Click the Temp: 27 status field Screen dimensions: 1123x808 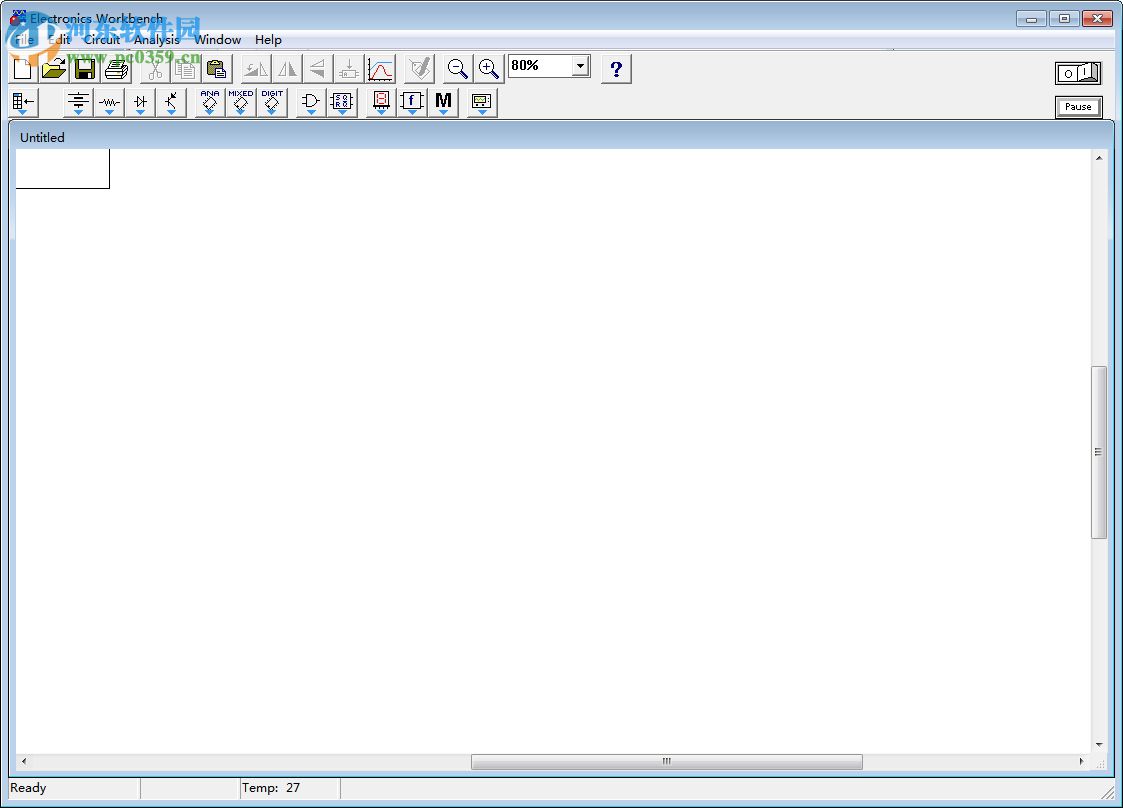290,788
